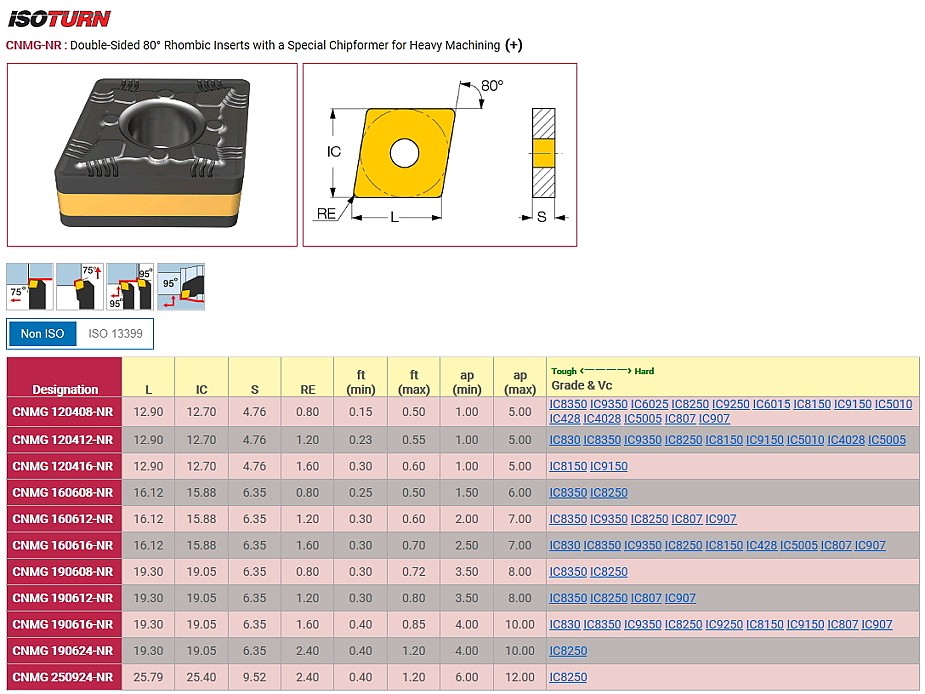This screenshot has width=925, height=694.
Task: Select the 75° upward-feed facing application icon
Action: click(80, 287)
